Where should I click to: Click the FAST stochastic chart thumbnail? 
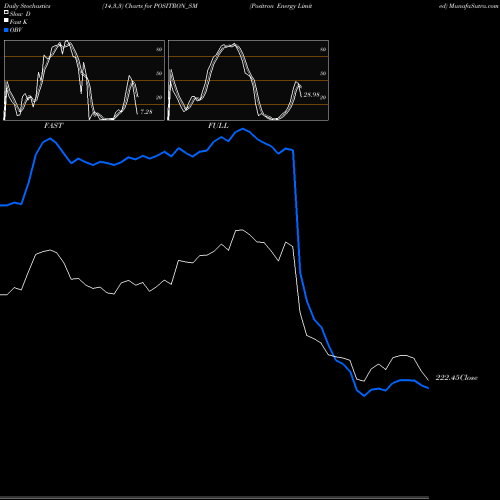[x=84, y=80]
